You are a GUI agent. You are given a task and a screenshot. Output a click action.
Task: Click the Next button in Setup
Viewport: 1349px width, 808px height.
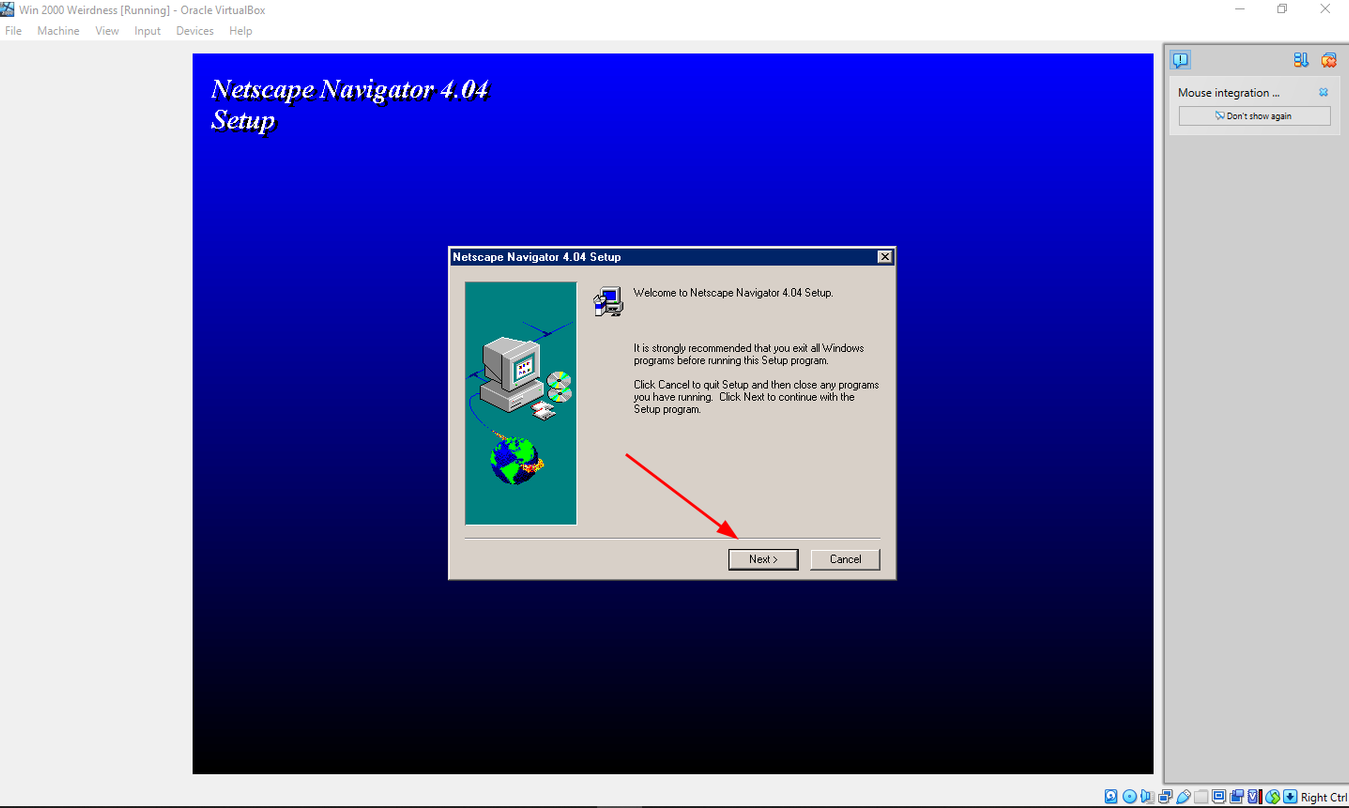tap(763, 559)
